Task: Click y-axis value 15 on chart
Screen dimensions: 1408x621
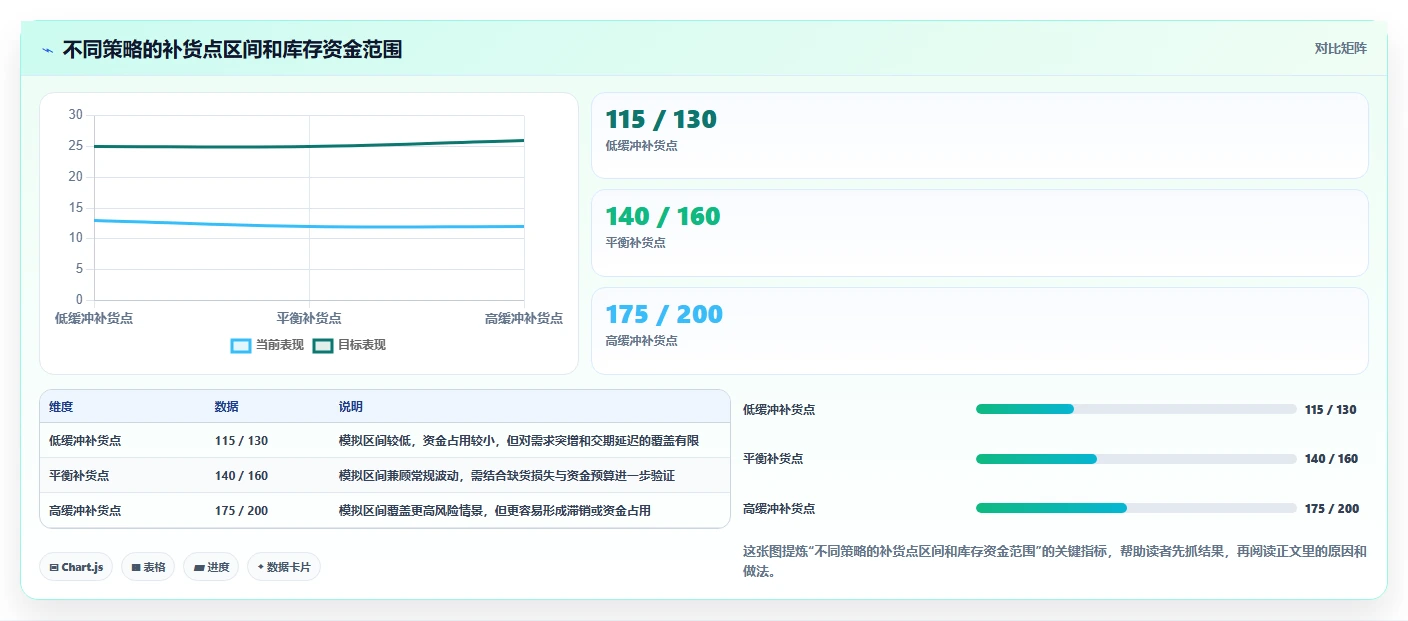Action: coord(76,207)
